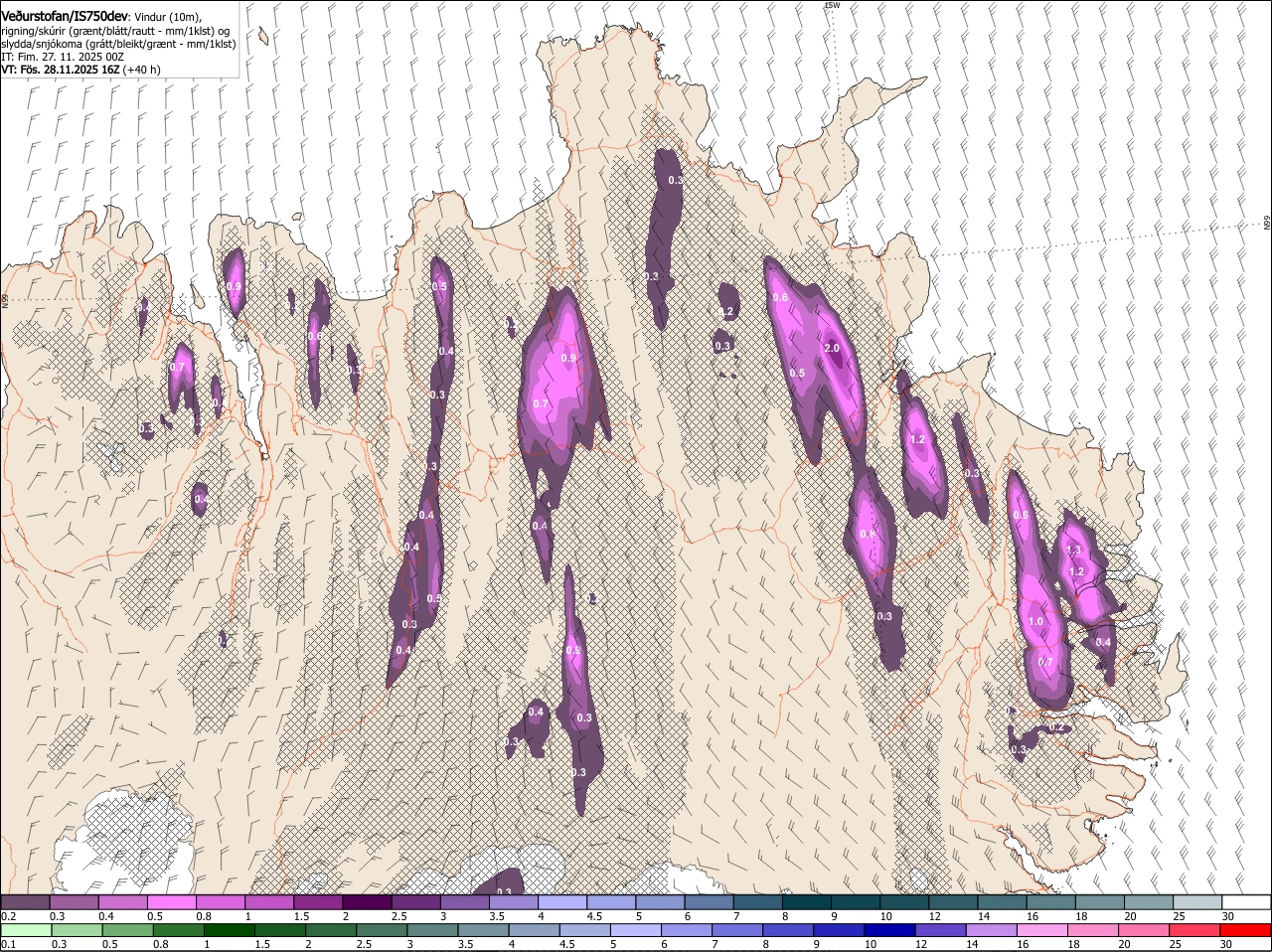The width and height of the screenshot is (1272, 952).
Task: Click the 4.5 swatch in the upper legend row
Action: click(x=611, y=902)
